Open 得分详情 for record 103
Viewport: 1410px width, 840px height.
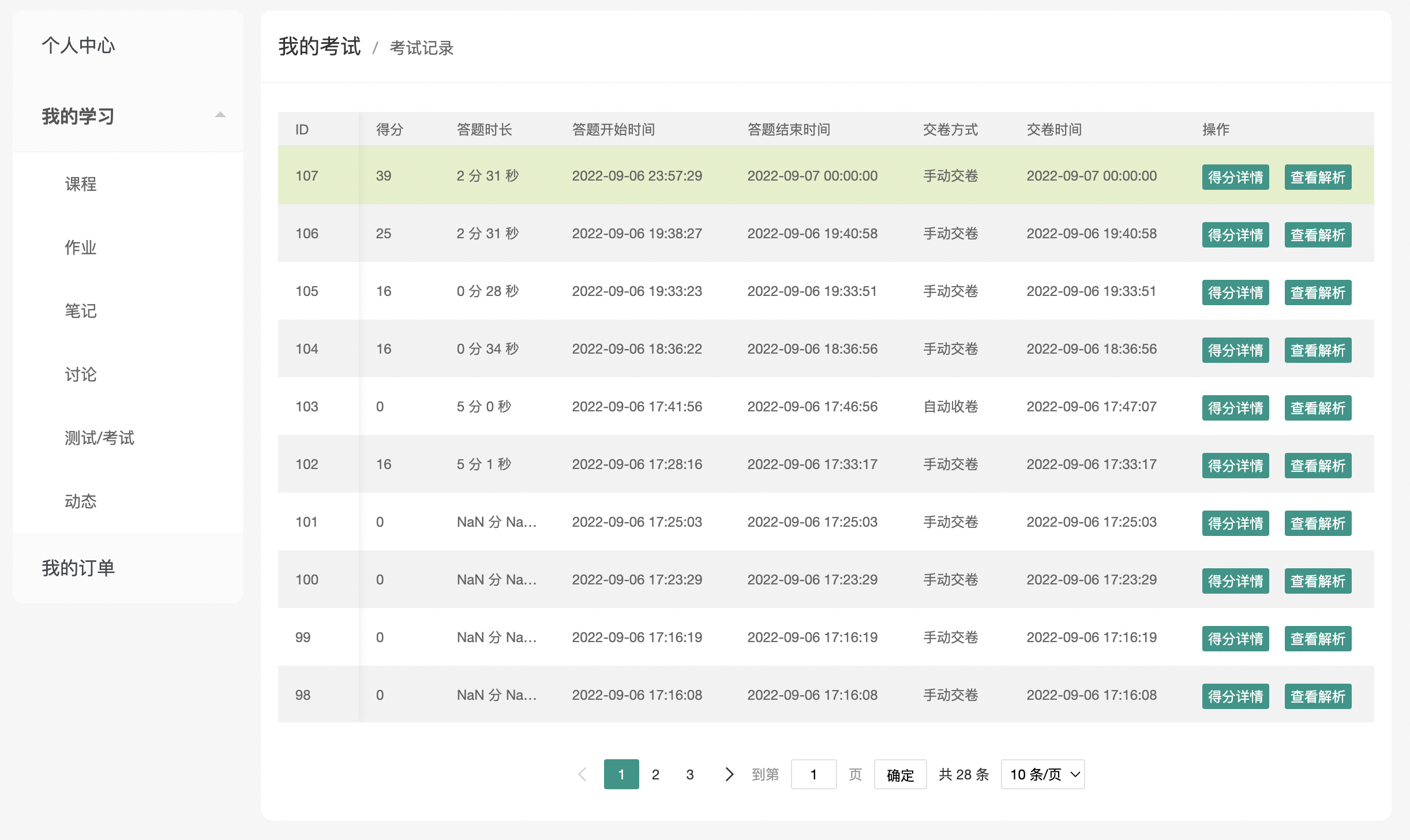(x=1235, y=408)
